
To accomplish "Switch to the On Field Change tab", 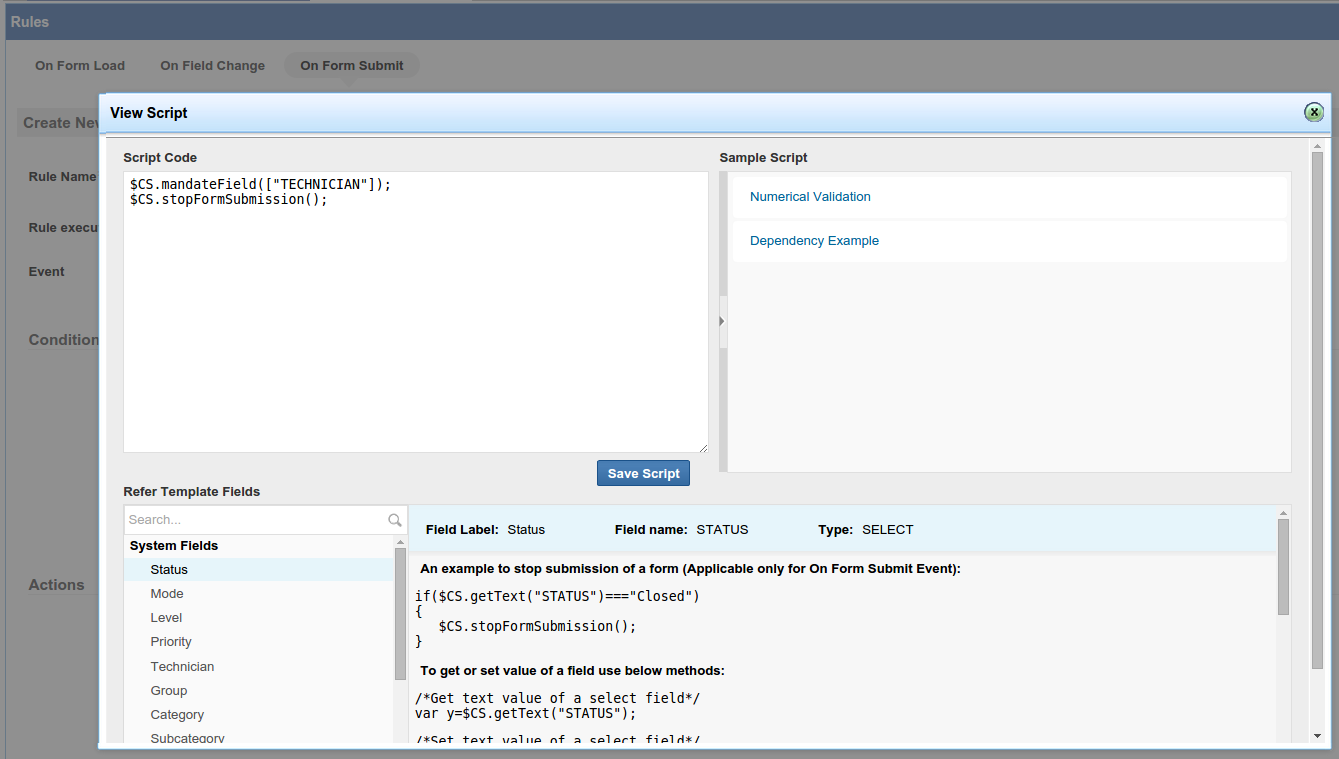I will tap(212, 66).
